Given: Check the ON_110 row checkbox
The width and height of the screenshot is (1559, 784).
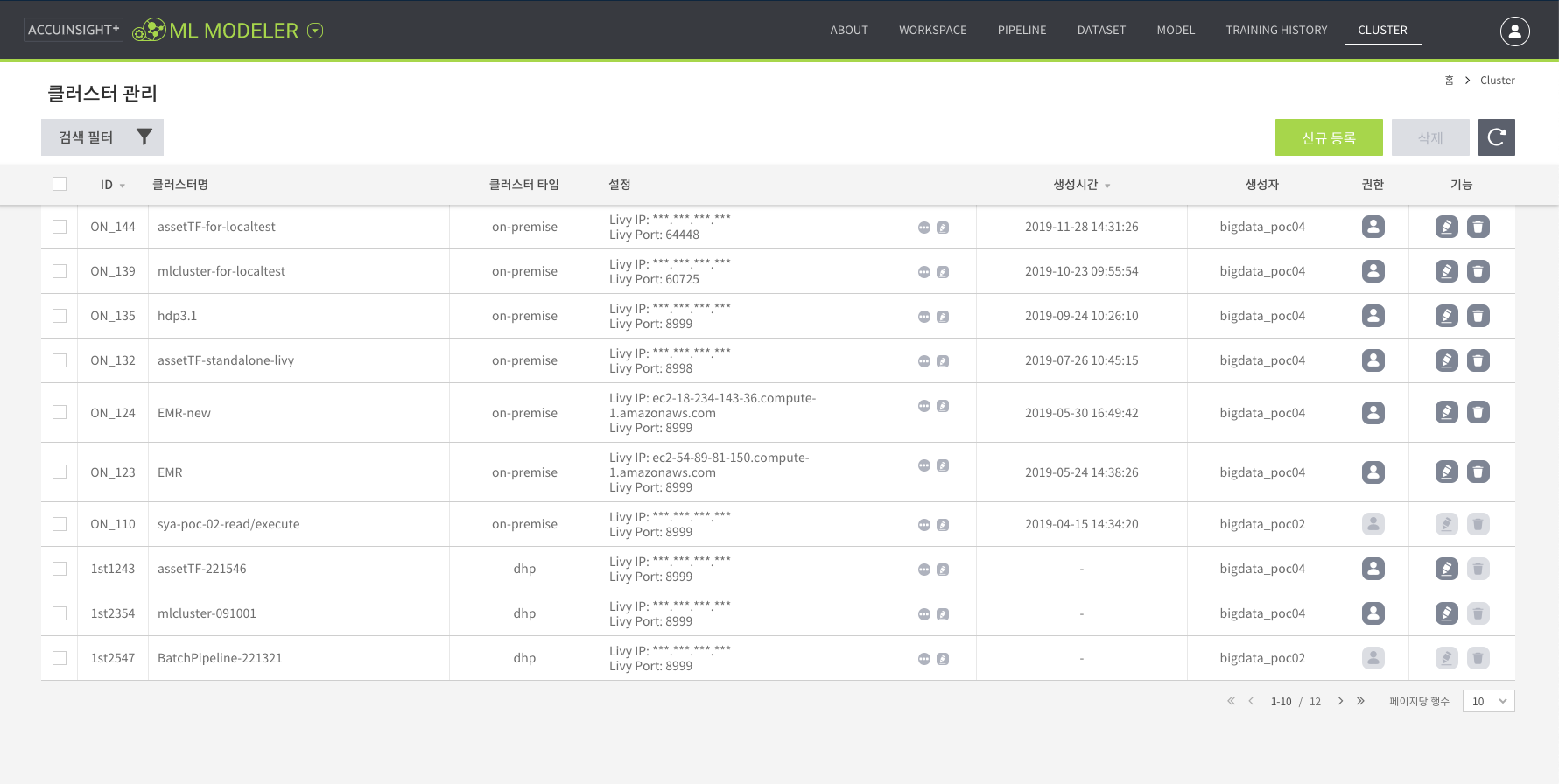Looking at the screenshot, I should (60, 524).
